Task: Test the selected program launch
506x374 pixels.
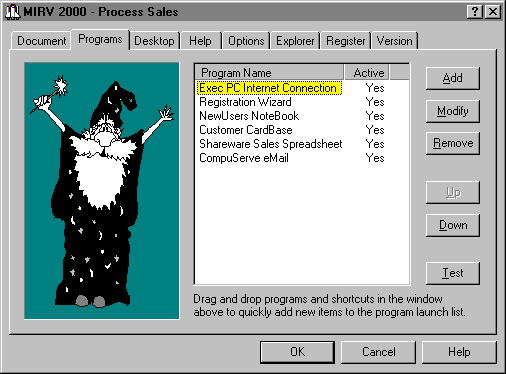Action: [x=453, y=273]
